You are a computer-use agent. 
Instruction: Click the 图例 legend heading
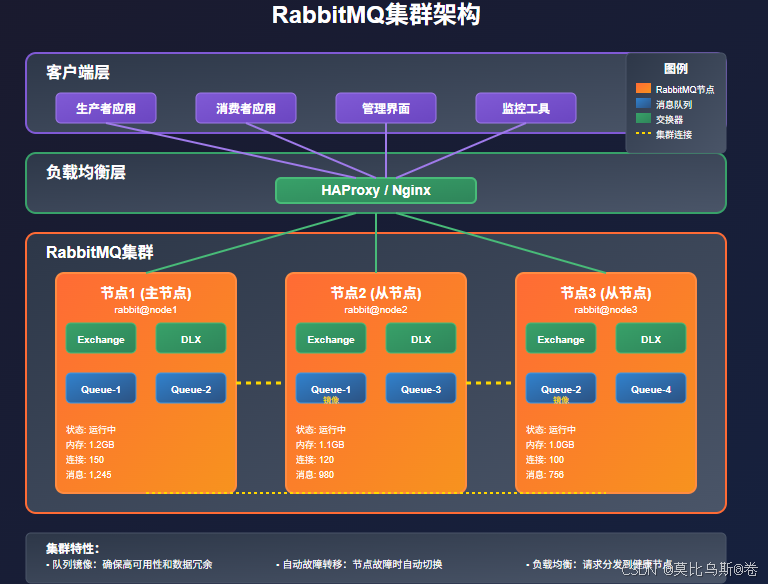[x=676, y=69]
